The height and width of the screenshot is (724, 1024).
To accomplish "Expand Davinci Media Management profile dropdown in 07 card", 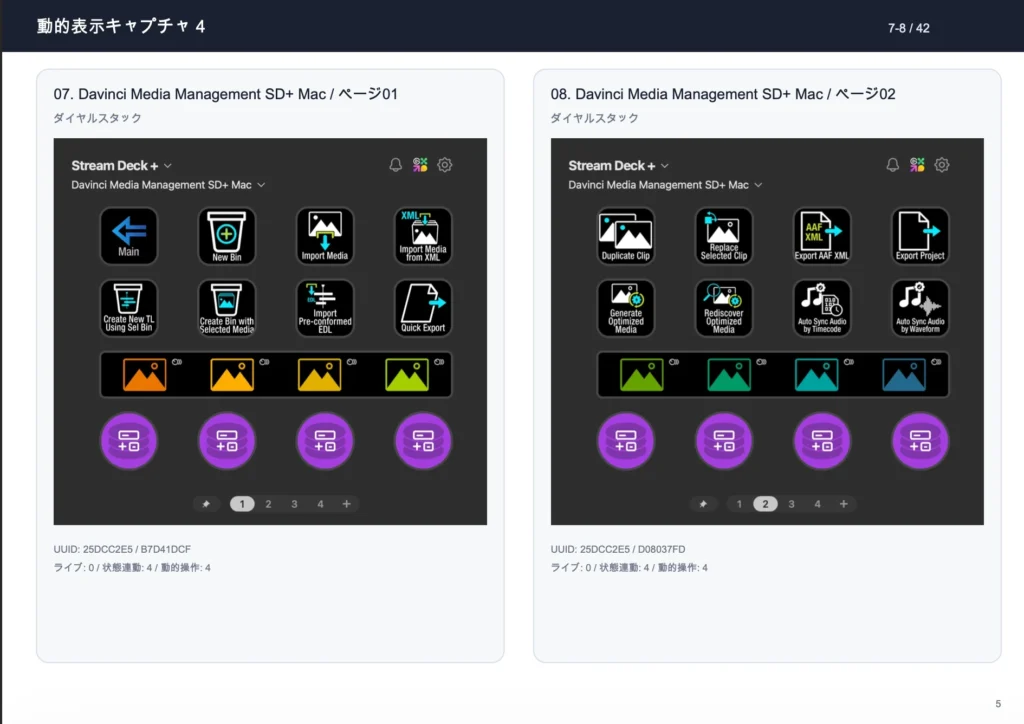I will (168, 185).
